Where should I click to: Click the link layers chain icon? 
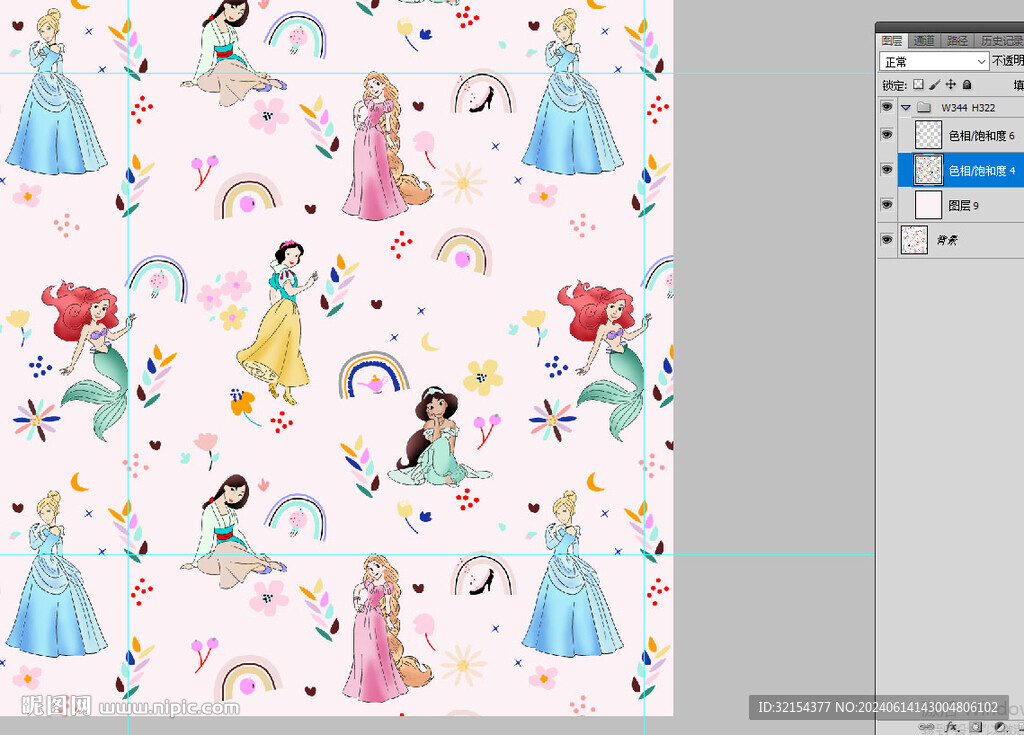pyautogui.click(x=926, y=727)
